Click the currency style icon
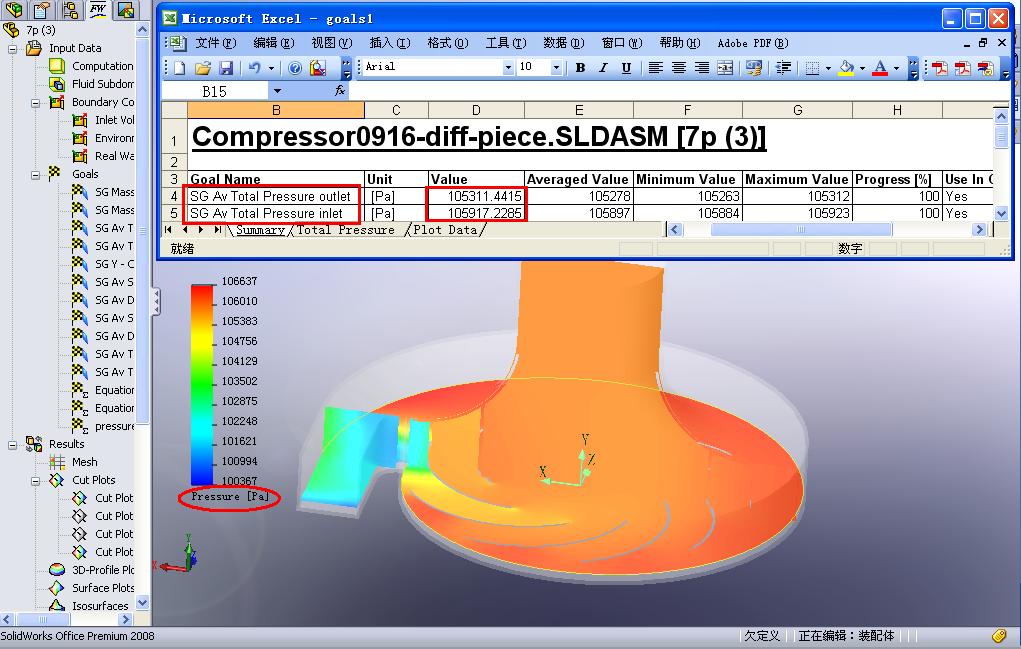 pos(754,68)
